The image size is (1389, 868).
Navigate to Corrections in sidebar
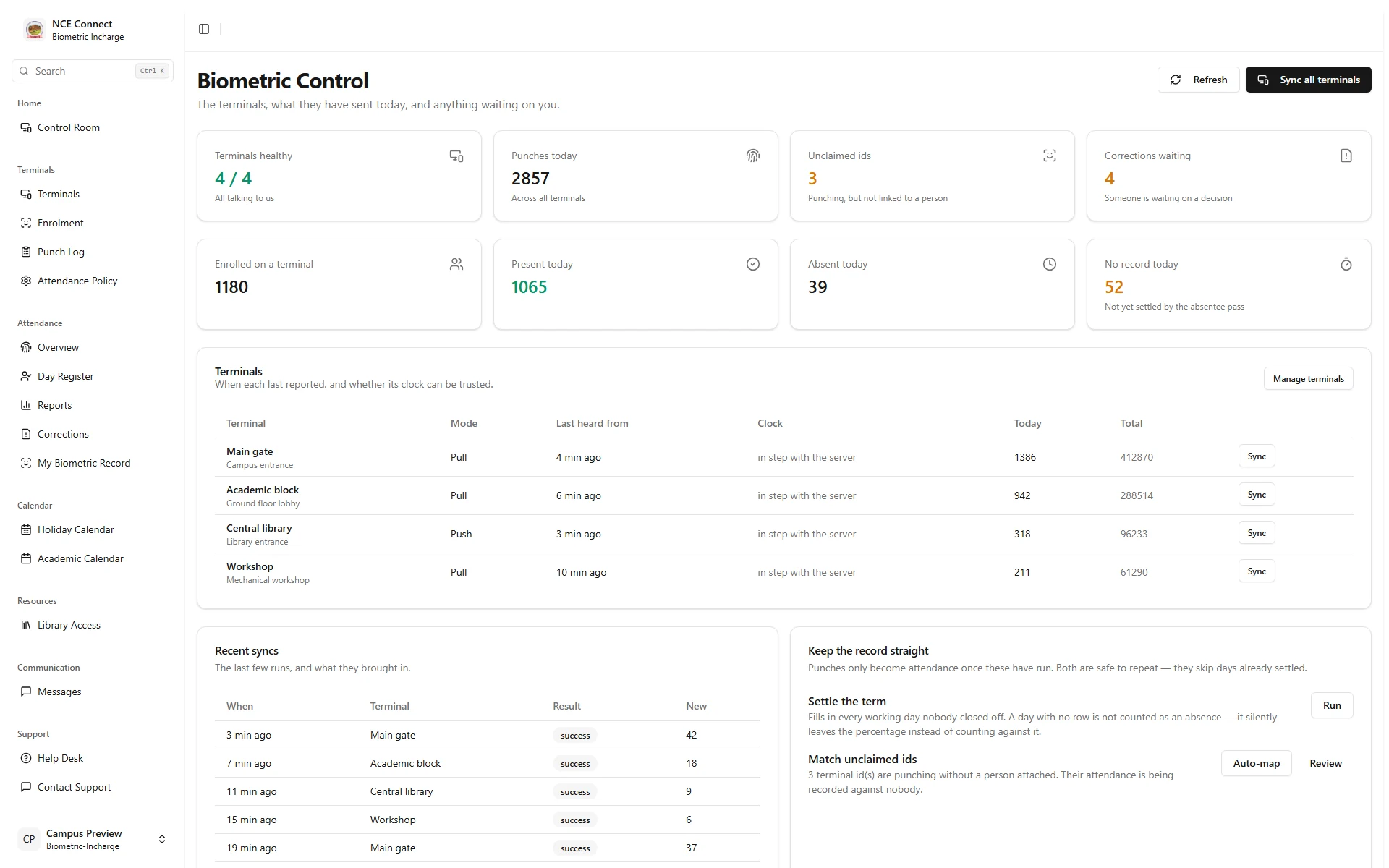tap(93, 434)
